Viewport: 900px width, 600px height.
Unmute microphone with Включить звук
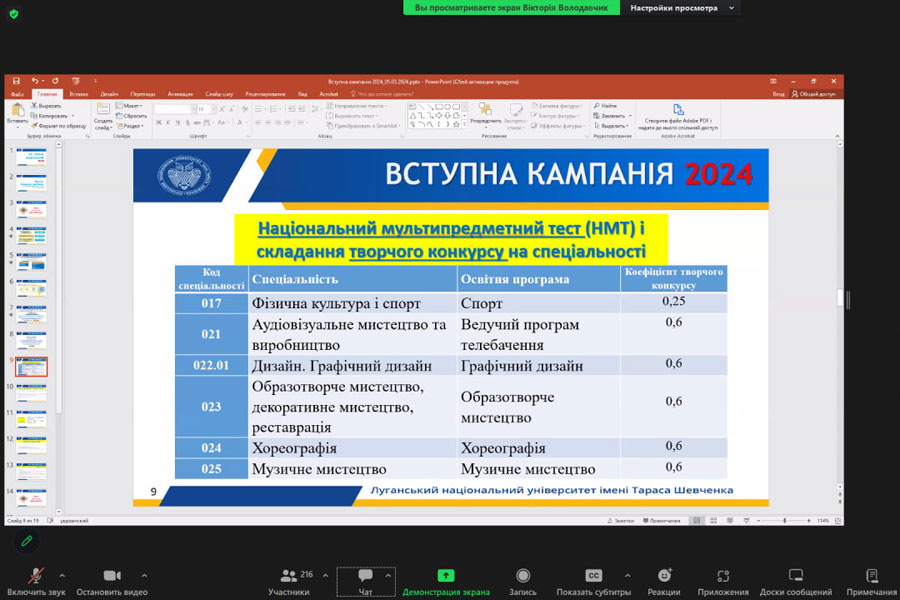click(x=36, y=580)
